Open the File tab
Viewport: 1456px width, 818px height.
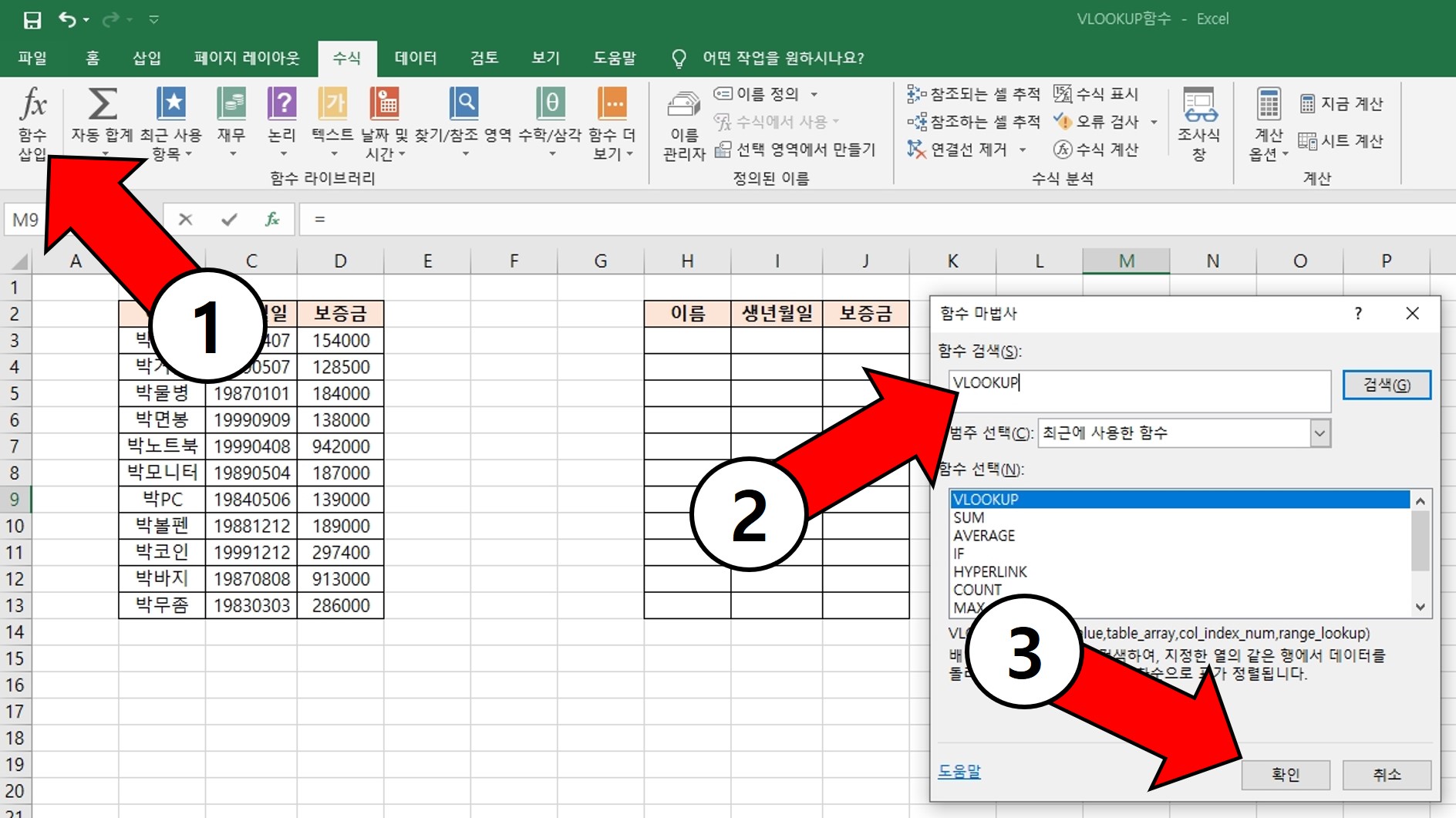tap(32, 58)
